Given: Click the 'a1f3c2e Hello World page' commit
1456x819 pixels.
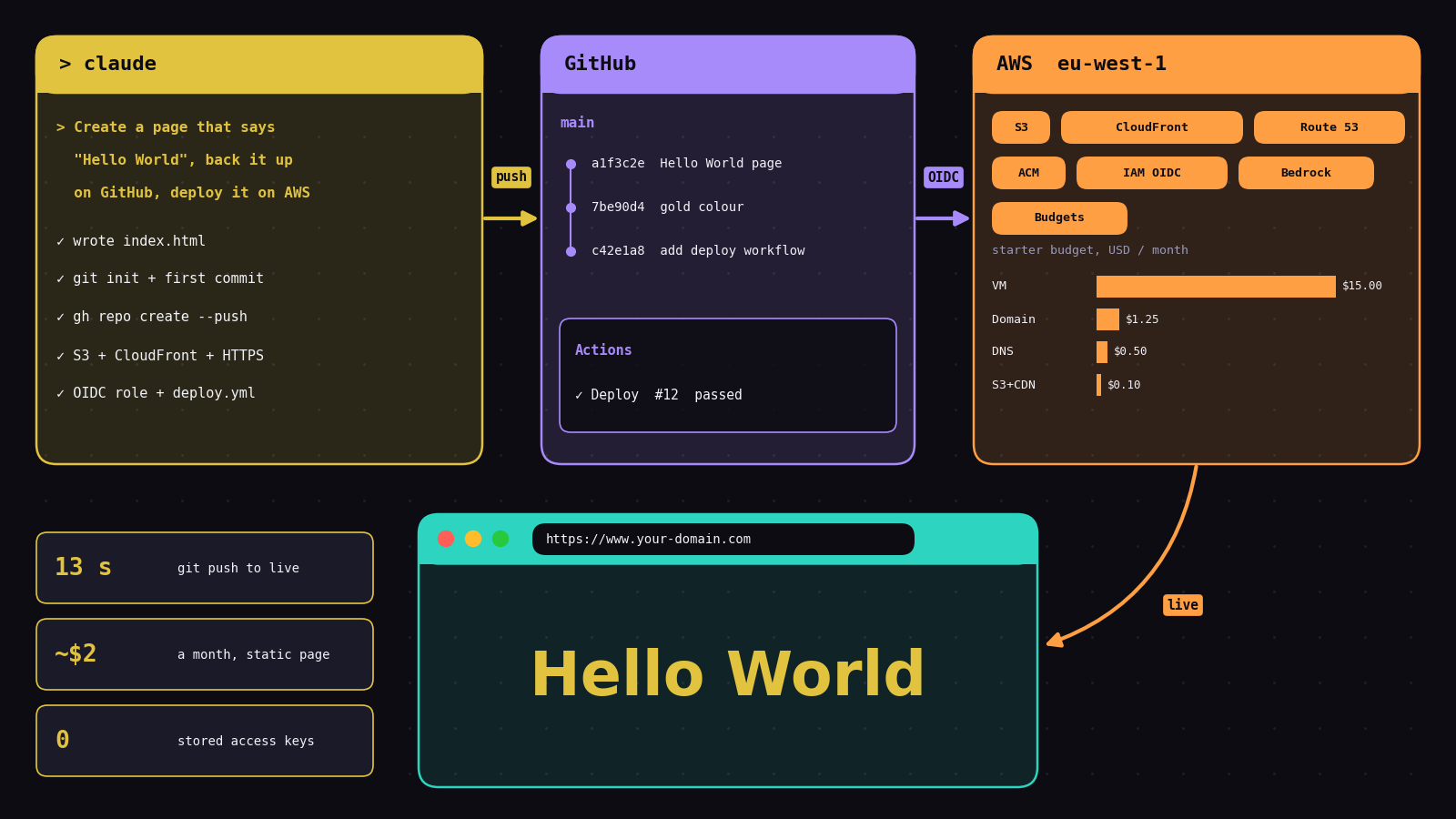Looking at the screenshot, I should 687,164.
